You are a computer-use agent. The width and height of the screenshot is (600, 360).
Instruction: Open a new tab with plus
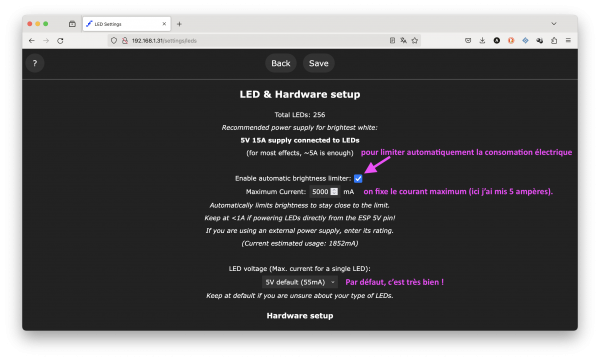pos(179,24)
